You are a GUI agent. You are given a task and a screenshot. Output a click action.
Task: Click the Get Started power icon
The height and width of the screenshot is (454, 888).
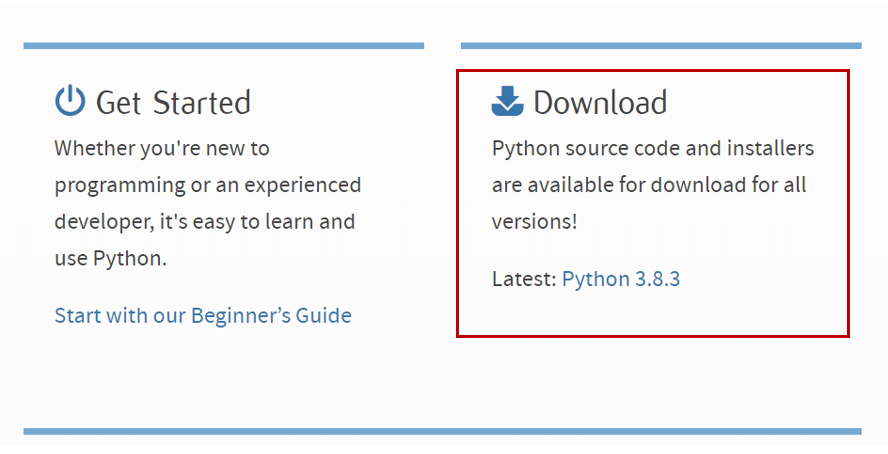point(70,101)
